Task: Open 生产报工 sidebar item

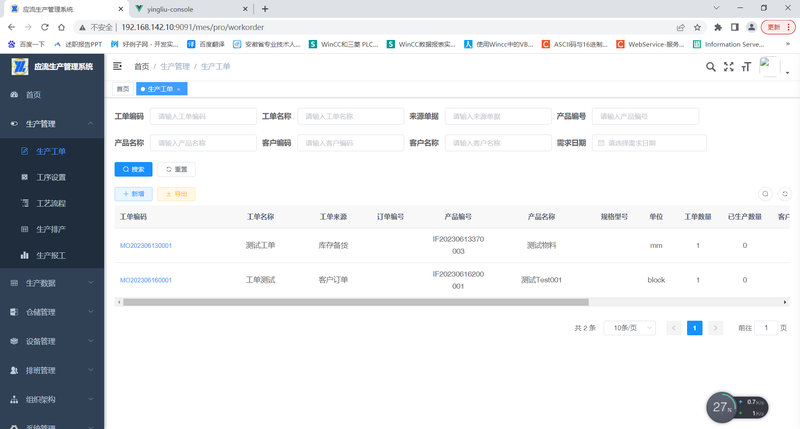Action: pos(52,256)
